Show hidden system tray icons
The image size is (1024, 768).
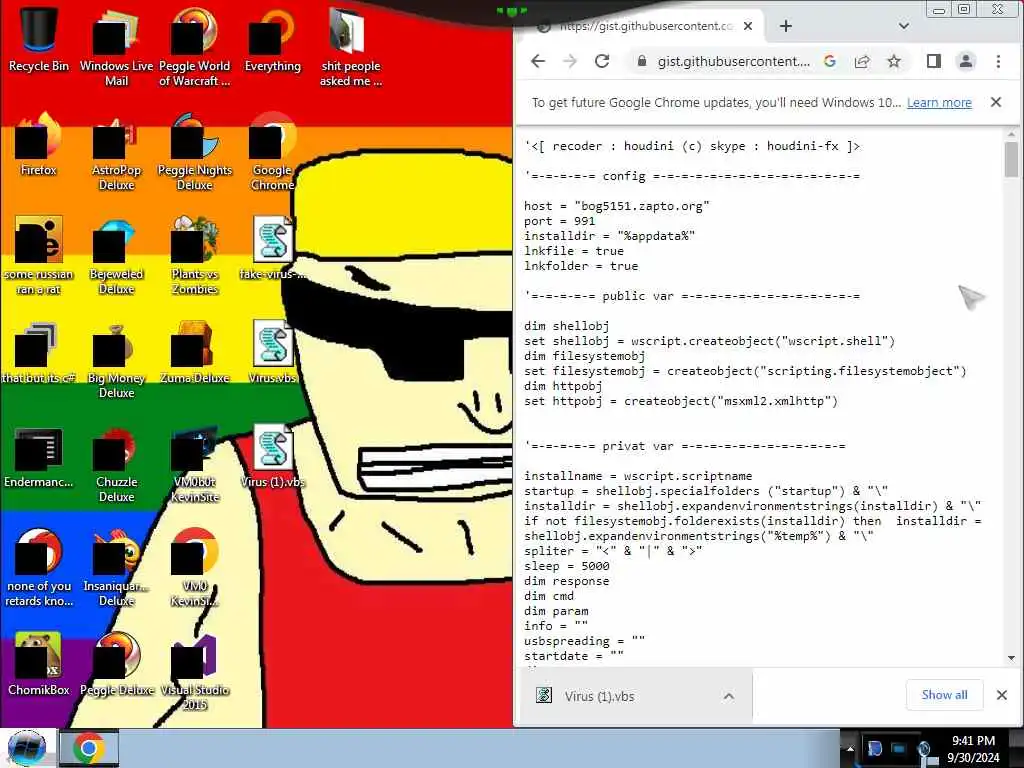pyautogui.click(x=850, y=749)
